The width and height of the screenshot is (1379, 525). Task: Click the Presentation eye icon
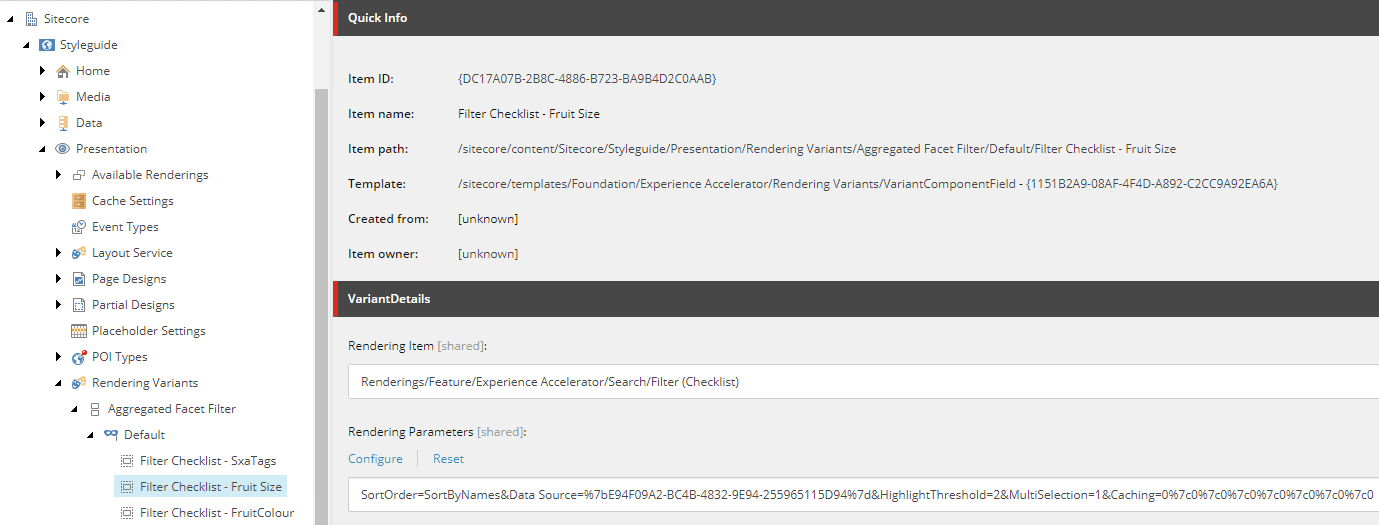62,149
